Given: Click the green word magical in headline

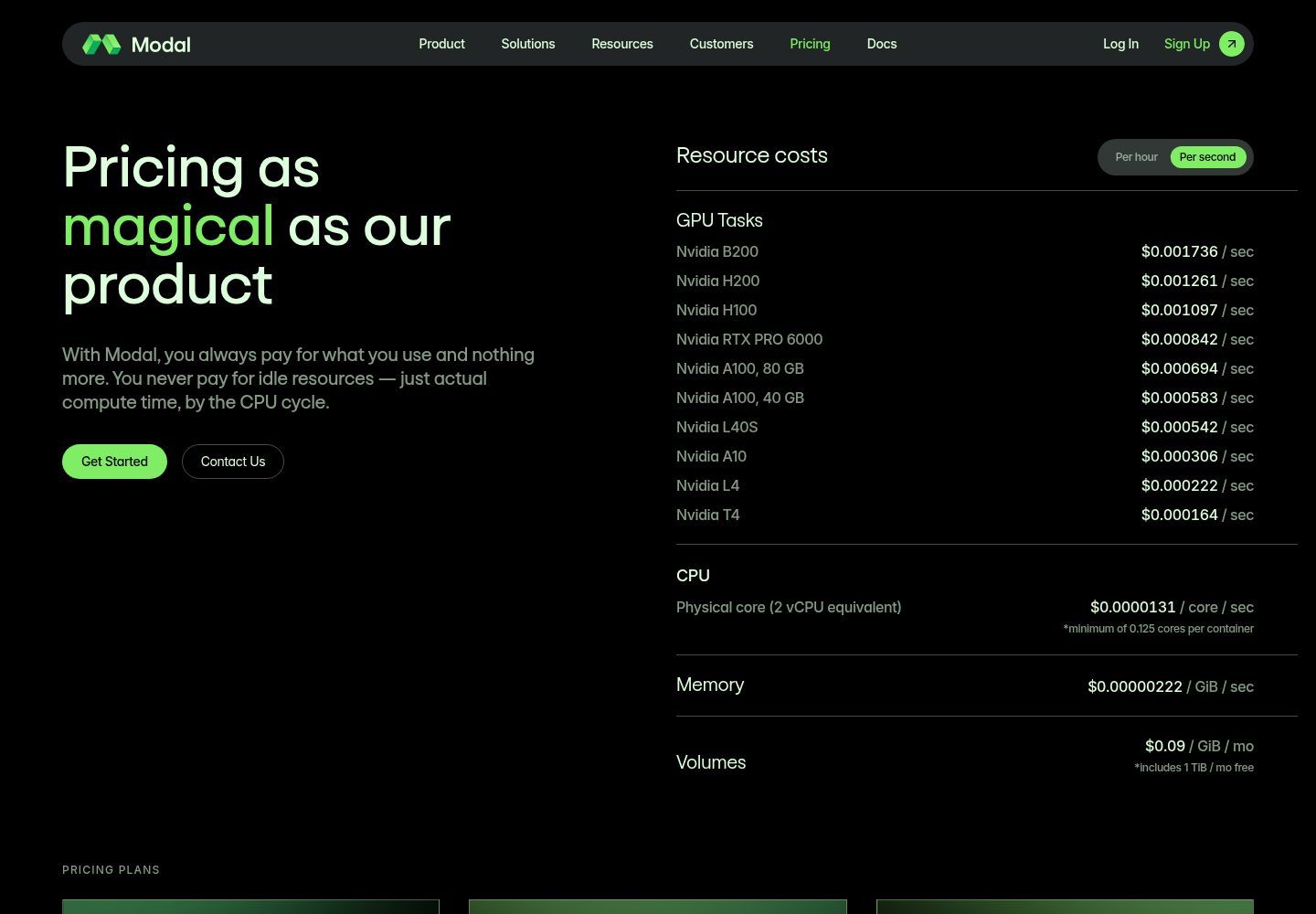Looking at the screenshot, I should 168,227.
